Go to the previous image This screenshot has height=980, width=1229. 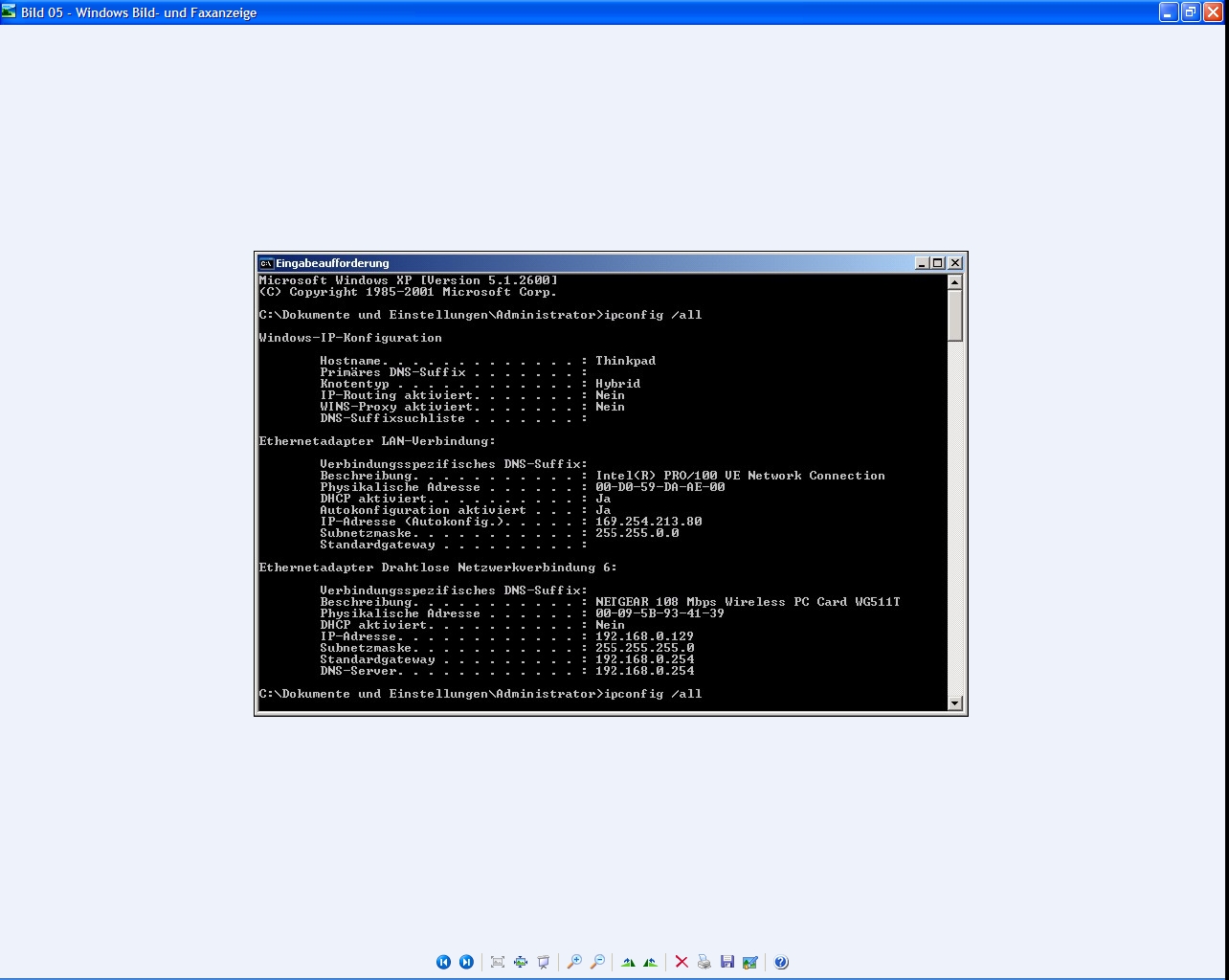pos(443,962)
